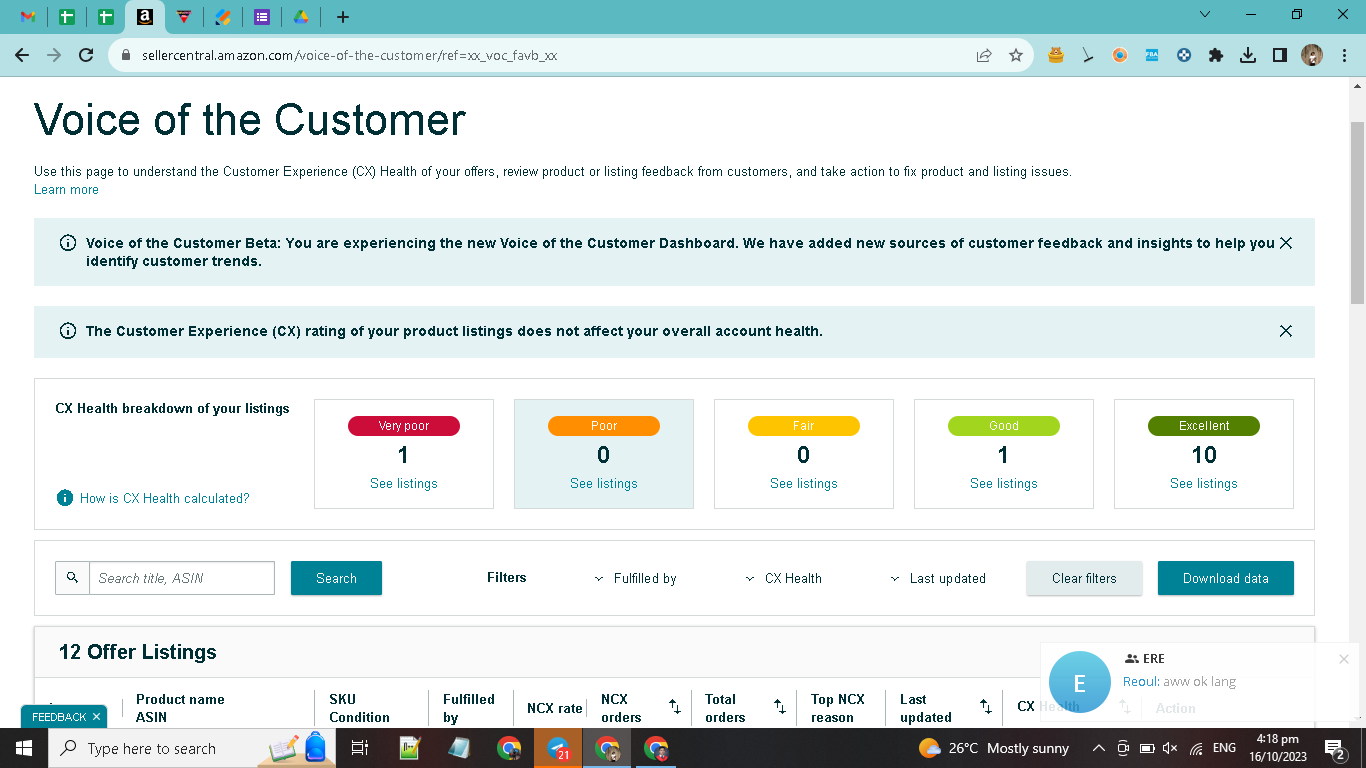Screen dimensions: 1366x768
Task: Click the address bar URL
Action: 349,56
